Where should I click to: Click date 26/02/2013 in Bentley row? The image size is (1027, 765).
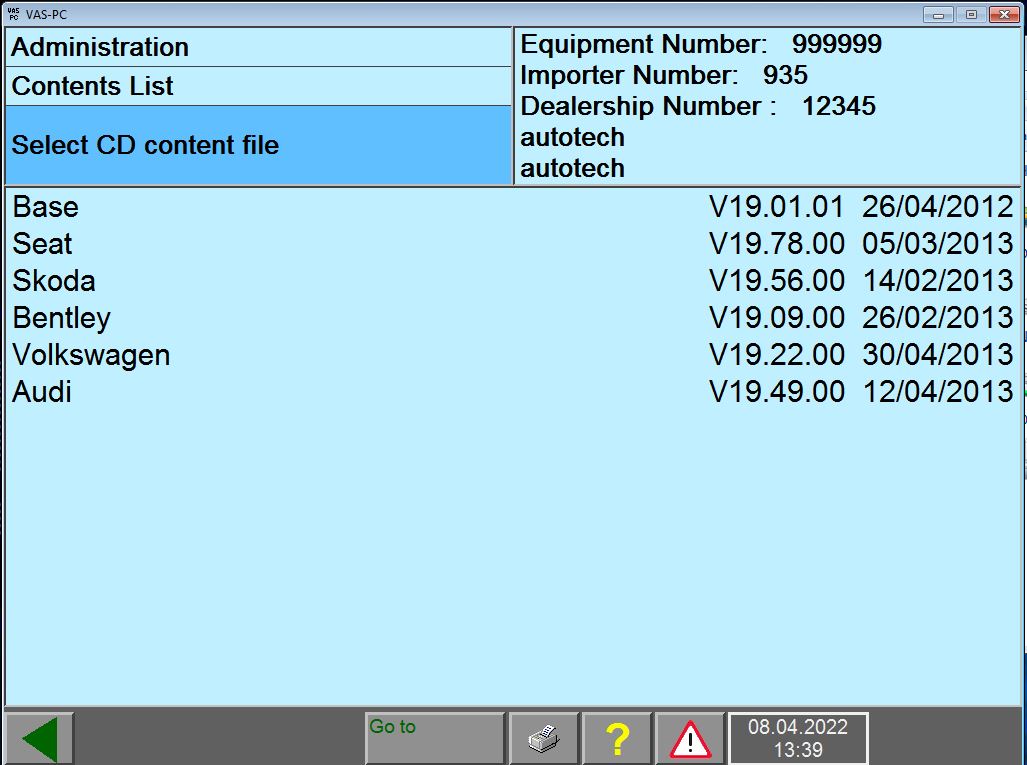click(x=938, y=318)
